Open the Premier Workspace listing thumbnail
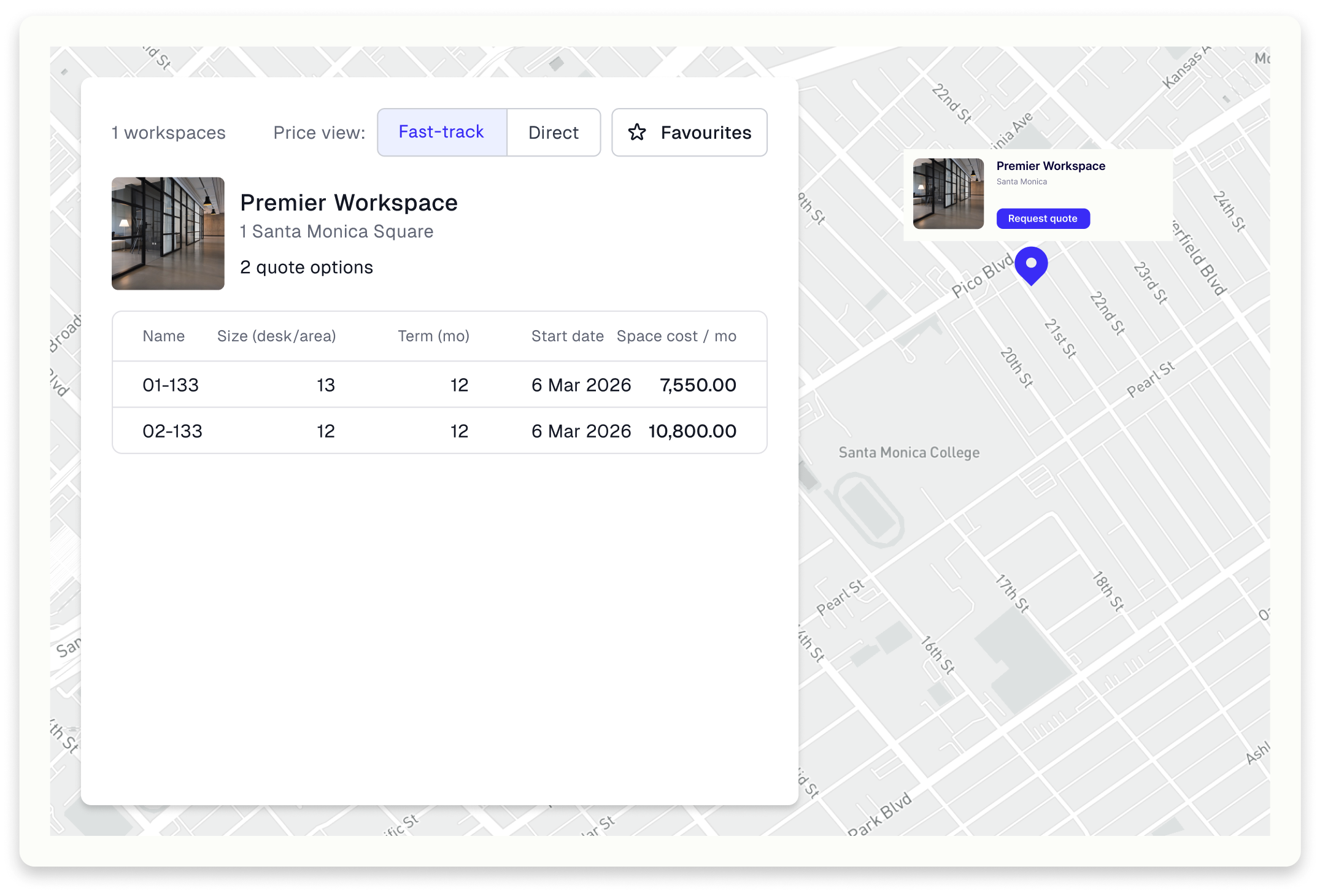This screenshot has height=896, width=1317. tap(168, 233)
